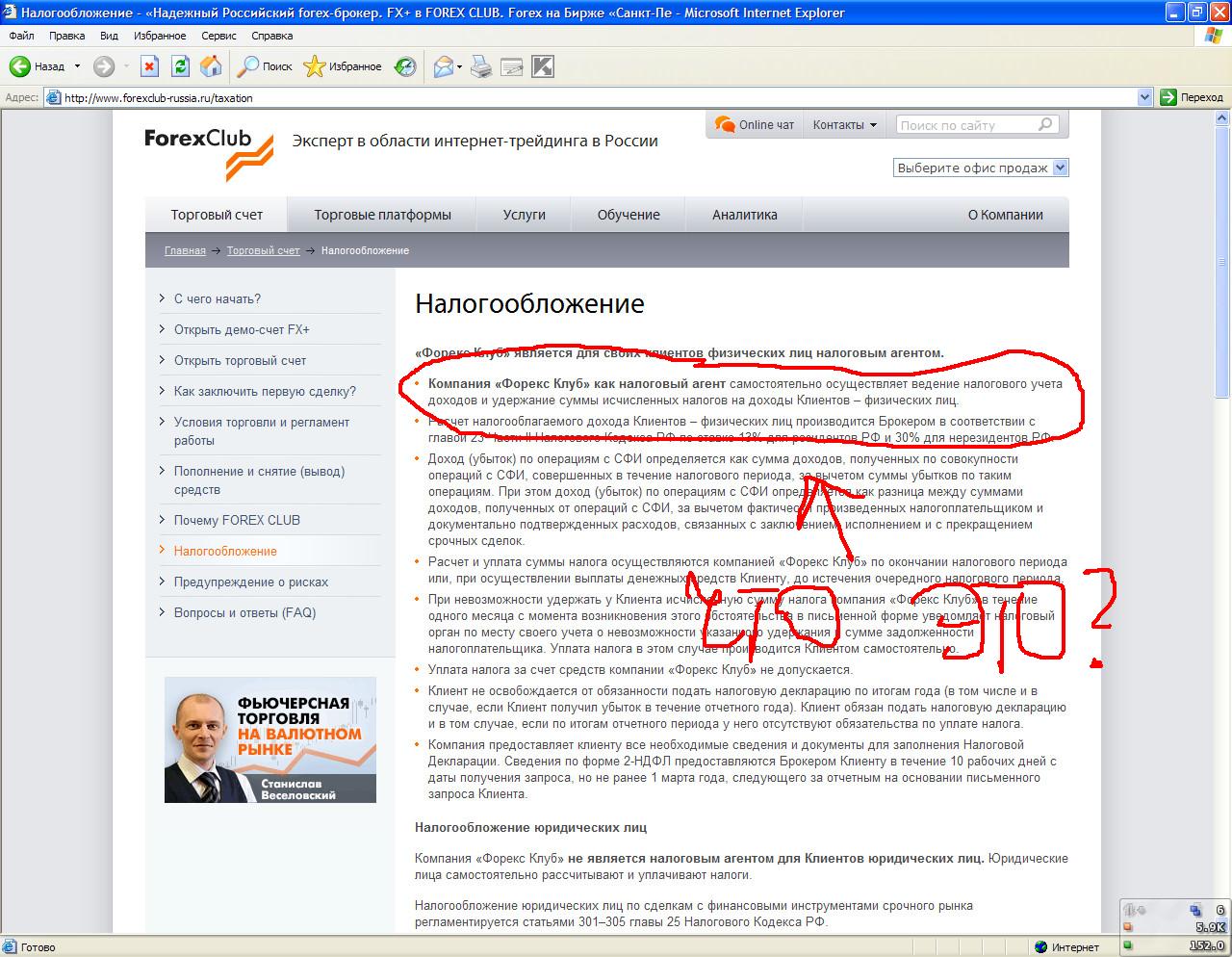Open the History clock icon
The height and width of the screenshot is (957, 1232).
(x=406, y=66)
